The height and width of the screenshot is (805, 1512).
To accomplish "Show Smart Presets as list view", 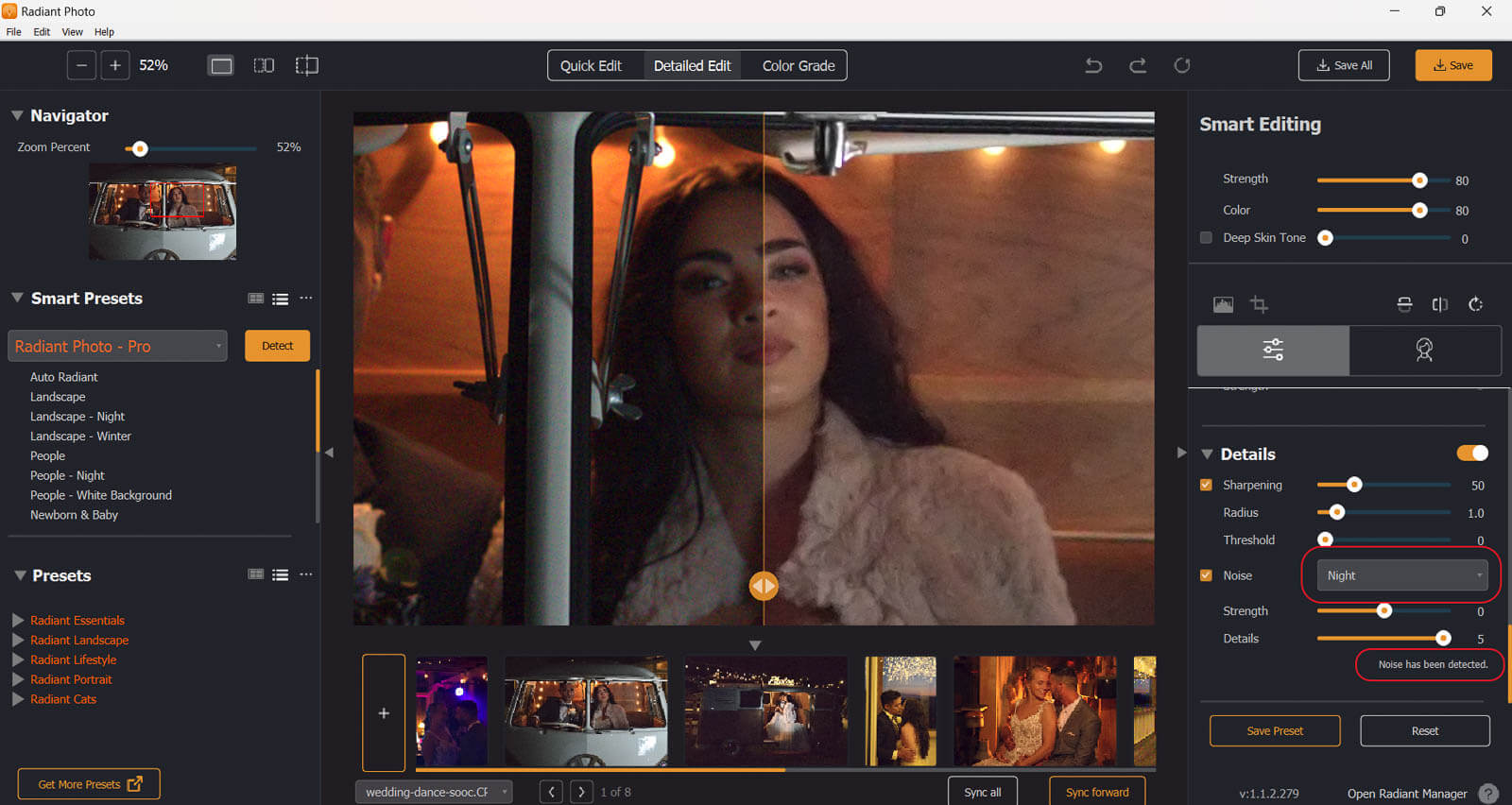I will (x=281, y=299).
